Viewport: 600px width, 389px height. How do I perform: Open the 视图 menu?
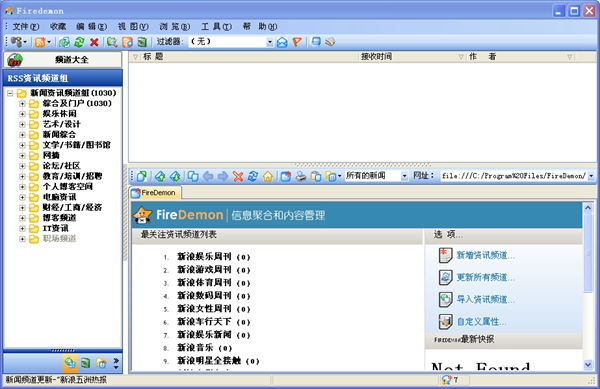point(133,26)
